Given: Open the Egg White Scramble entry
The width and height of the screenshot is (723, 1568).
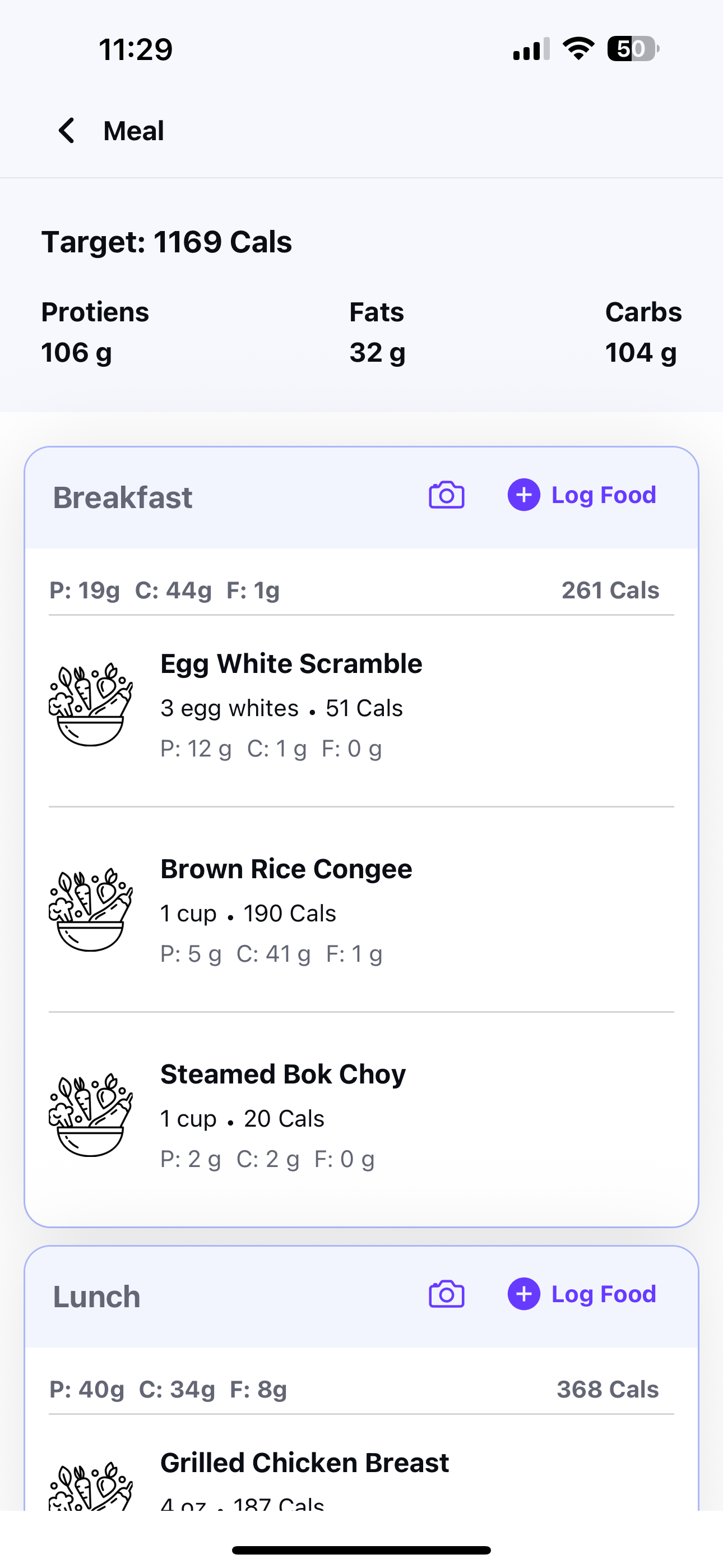Looking at the screenshot, I should pyautogui.click(x=361, y=711).
